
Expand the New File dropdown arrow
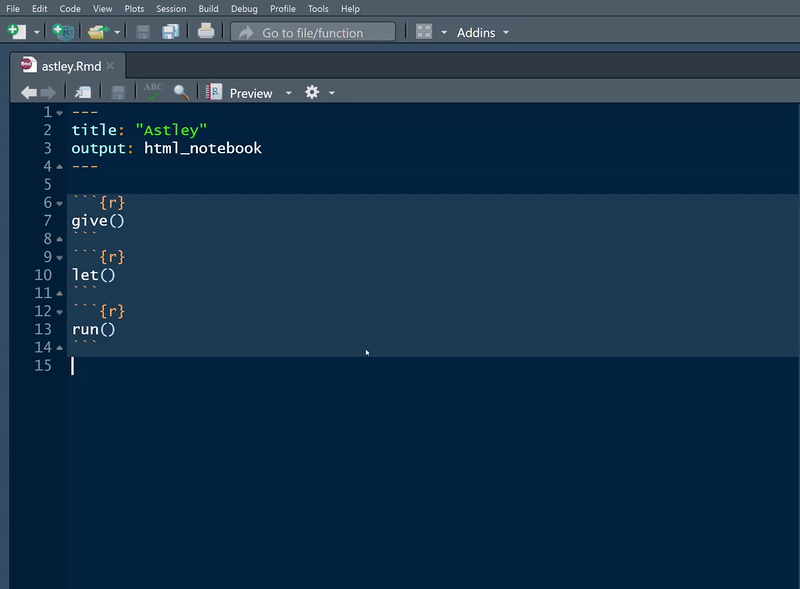click(x=37, y=33)
